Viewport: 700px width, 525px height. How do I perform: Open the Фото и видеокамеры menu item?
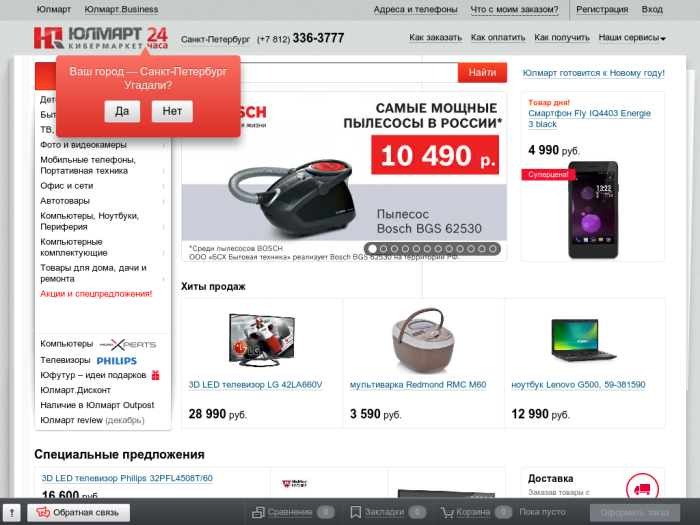point(83,145)
